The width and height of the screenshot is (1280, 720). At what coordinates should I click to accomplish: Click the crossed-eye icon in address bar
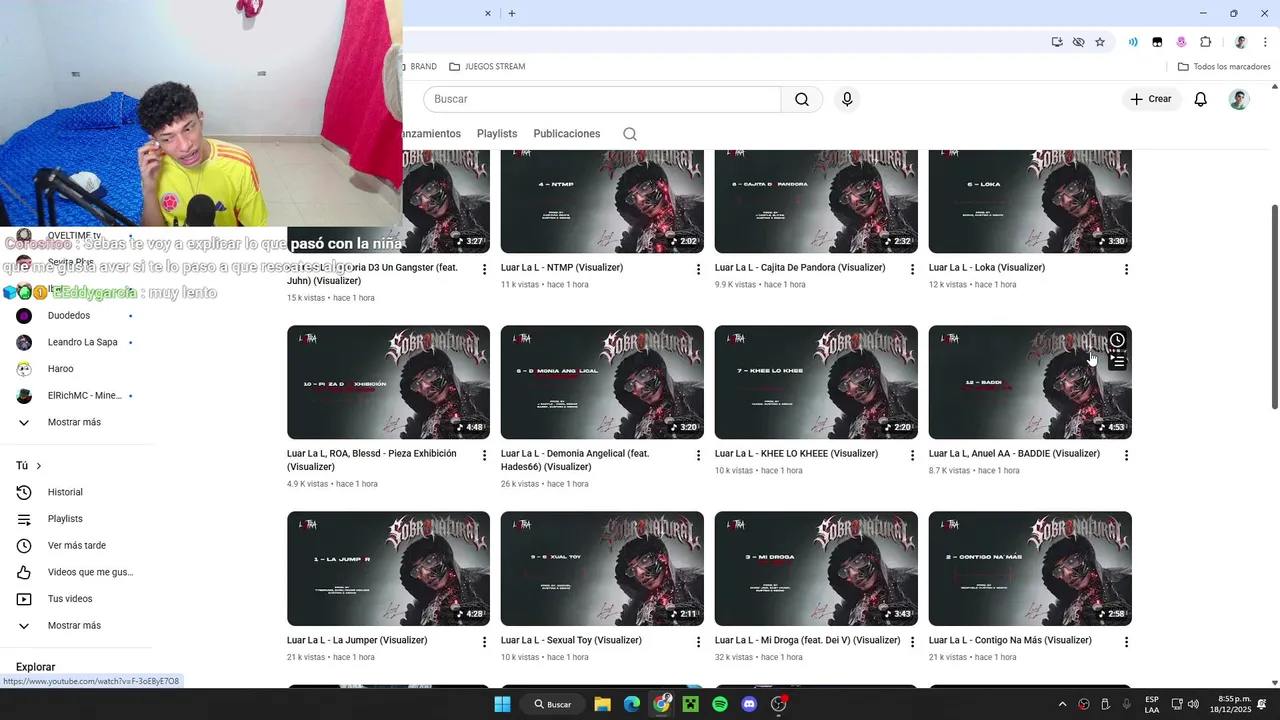click(x=1078, y=42)
